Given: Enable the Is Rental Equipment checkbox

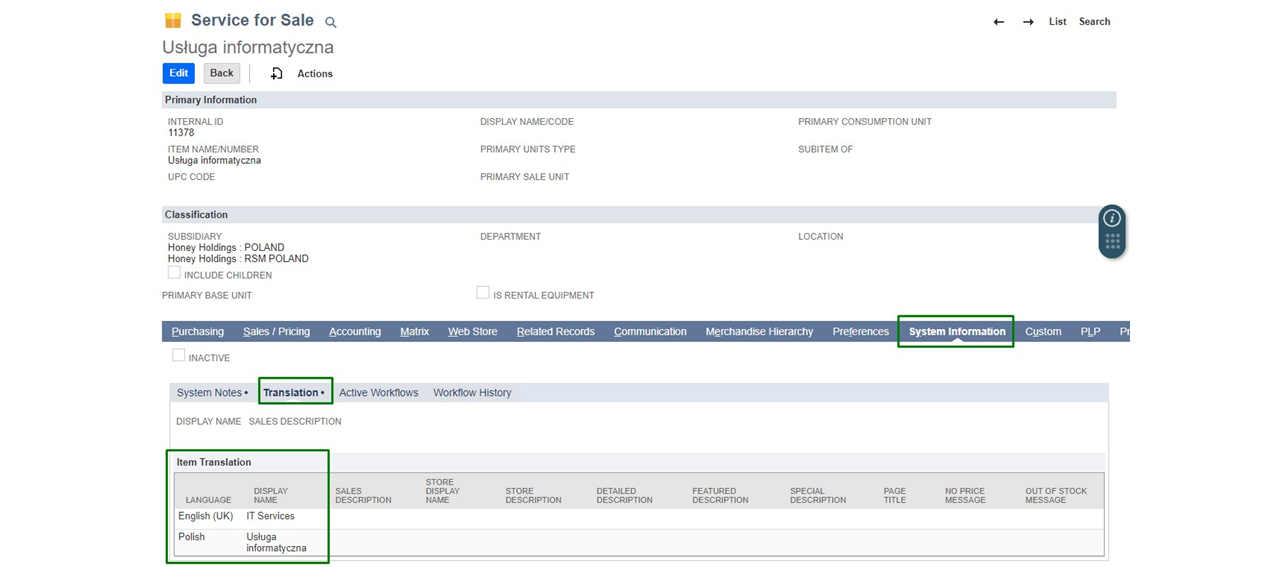Looking at the screenshot, I should pos(483,293).
